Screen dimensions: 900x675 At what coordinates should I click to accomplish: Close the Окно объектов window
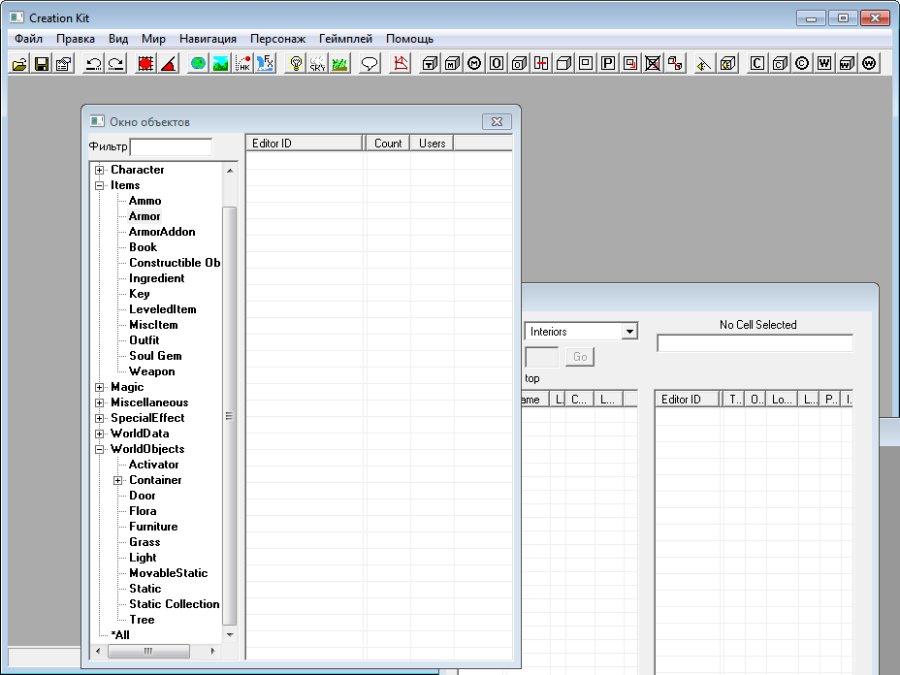[497, 122]
